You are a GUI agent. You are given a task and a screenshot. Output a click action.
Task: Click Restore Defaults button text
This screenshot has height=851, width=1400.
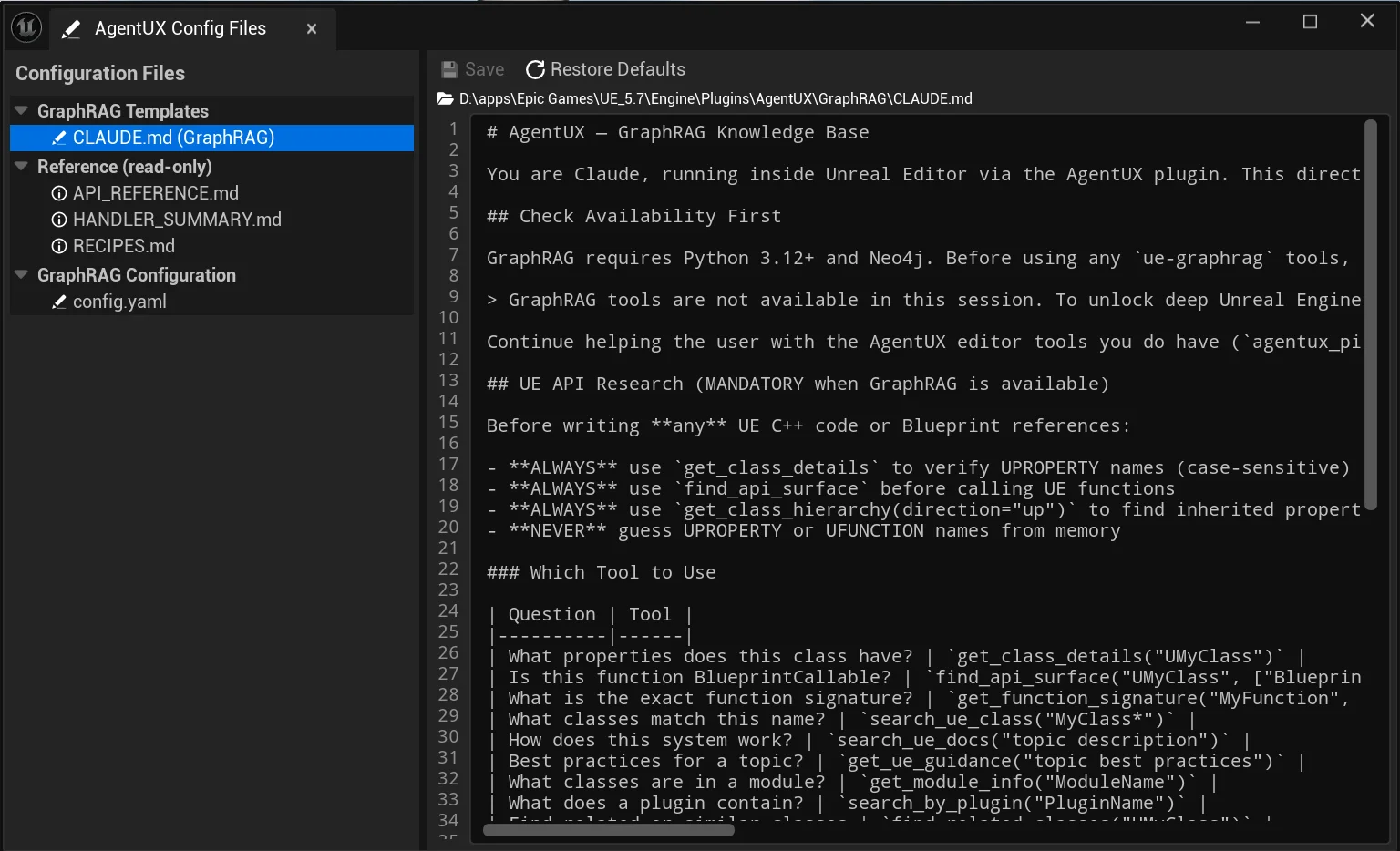[618, 69]
